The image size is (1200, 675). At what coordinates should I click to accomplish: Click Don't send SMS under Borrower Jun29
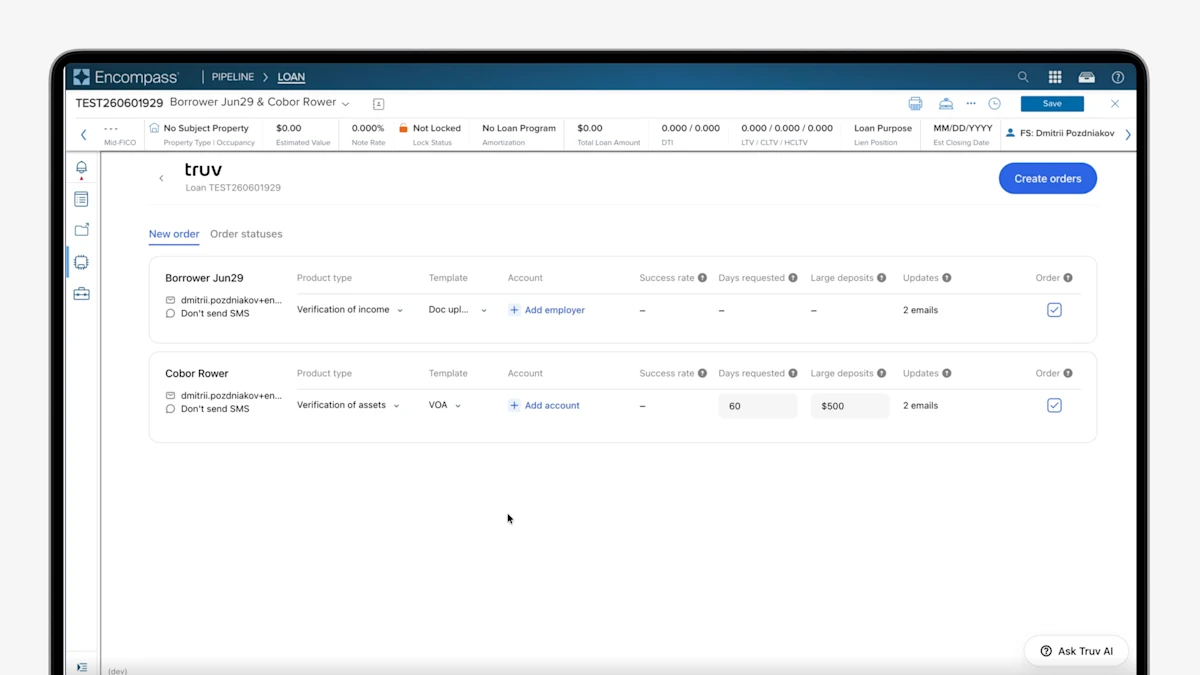[215, 314]
